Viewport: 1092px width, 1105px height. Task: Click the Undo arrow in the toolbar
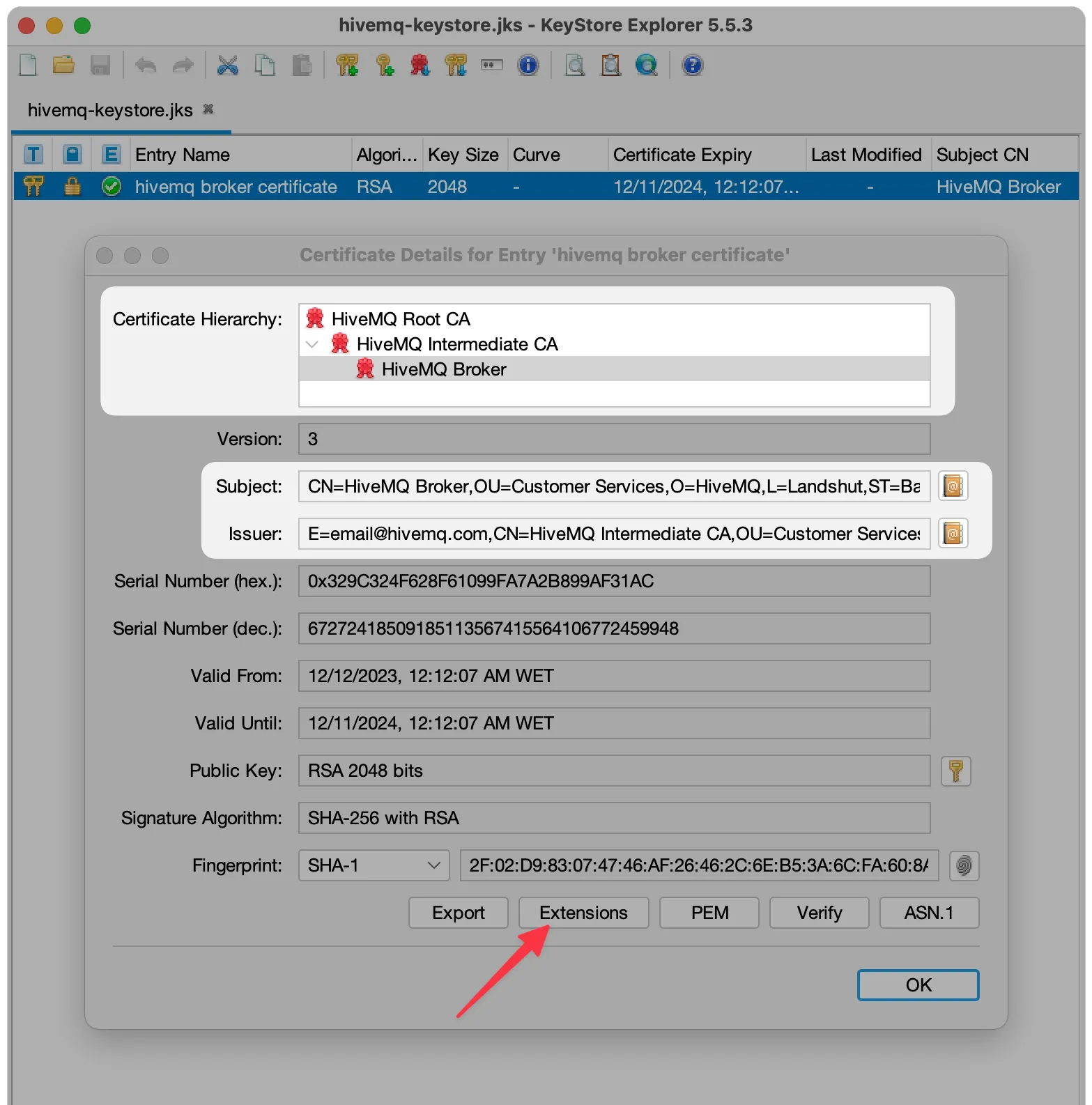click(x=146, y=65)
